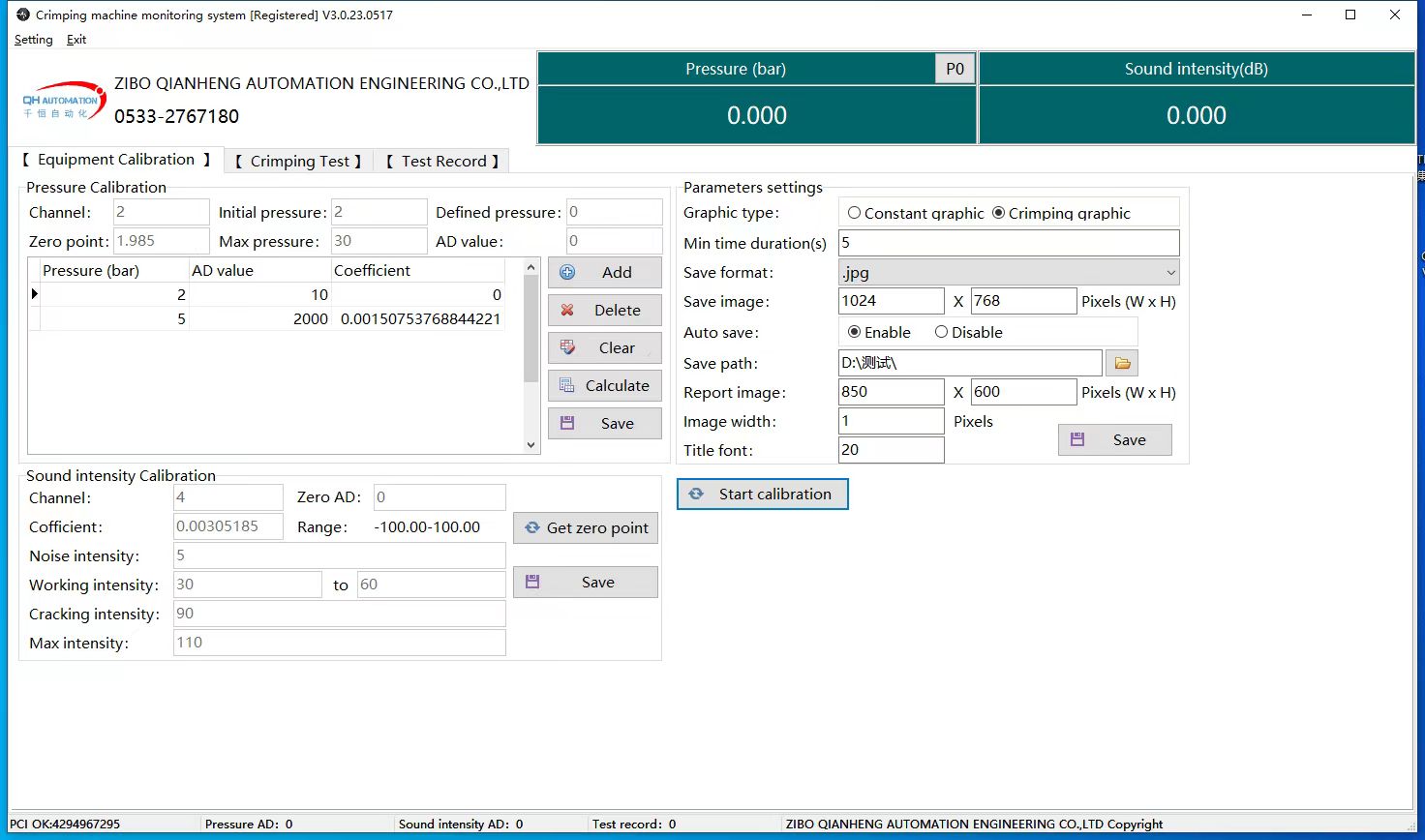Select the Constant graphic radio button
Image resolution: width=1425 pixels, height=840 pixels.
pos(854,213)
